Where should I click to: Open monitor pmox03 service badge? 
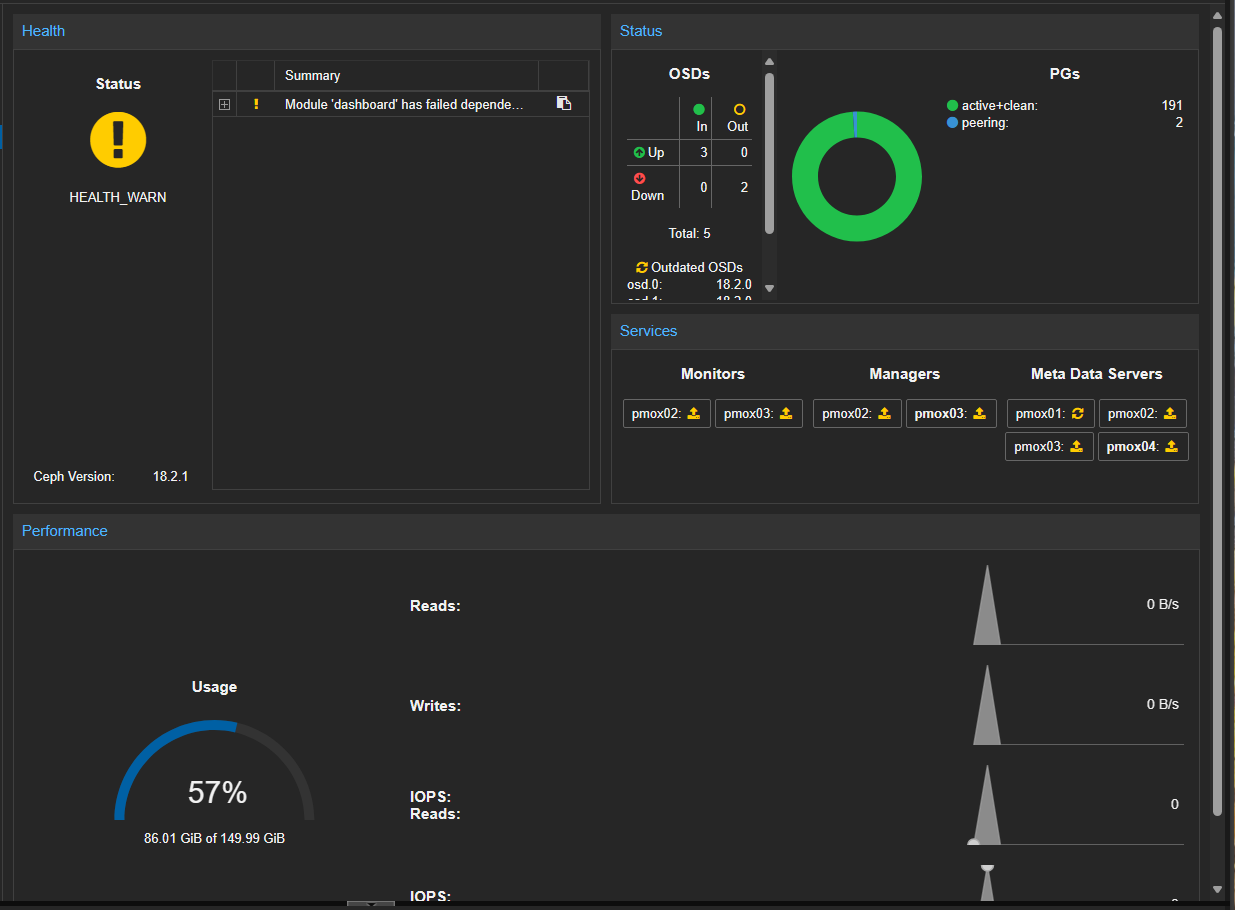[x=759, y=413]
